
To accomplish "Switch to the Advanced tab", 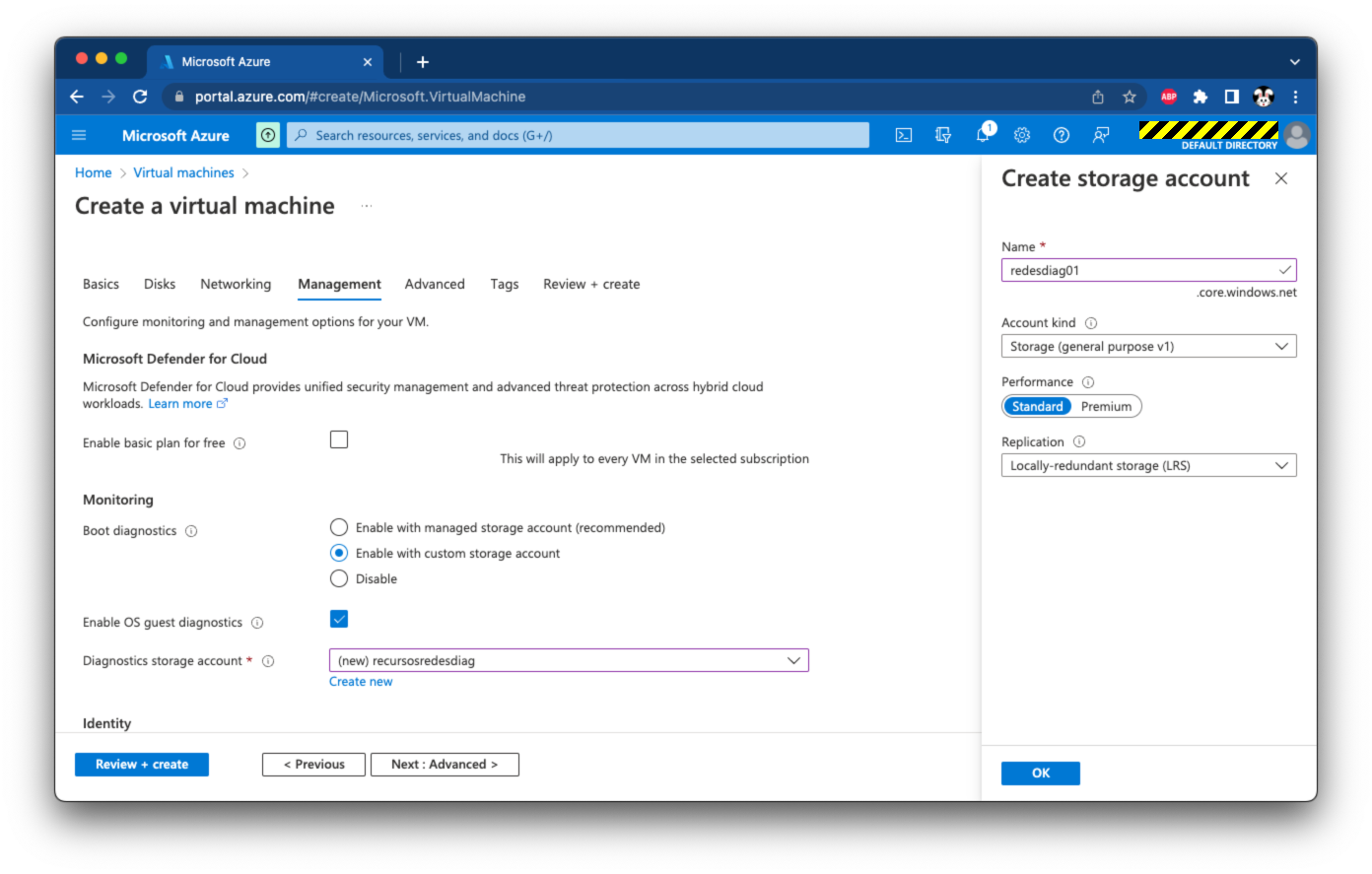I will (x=435, y=284).
